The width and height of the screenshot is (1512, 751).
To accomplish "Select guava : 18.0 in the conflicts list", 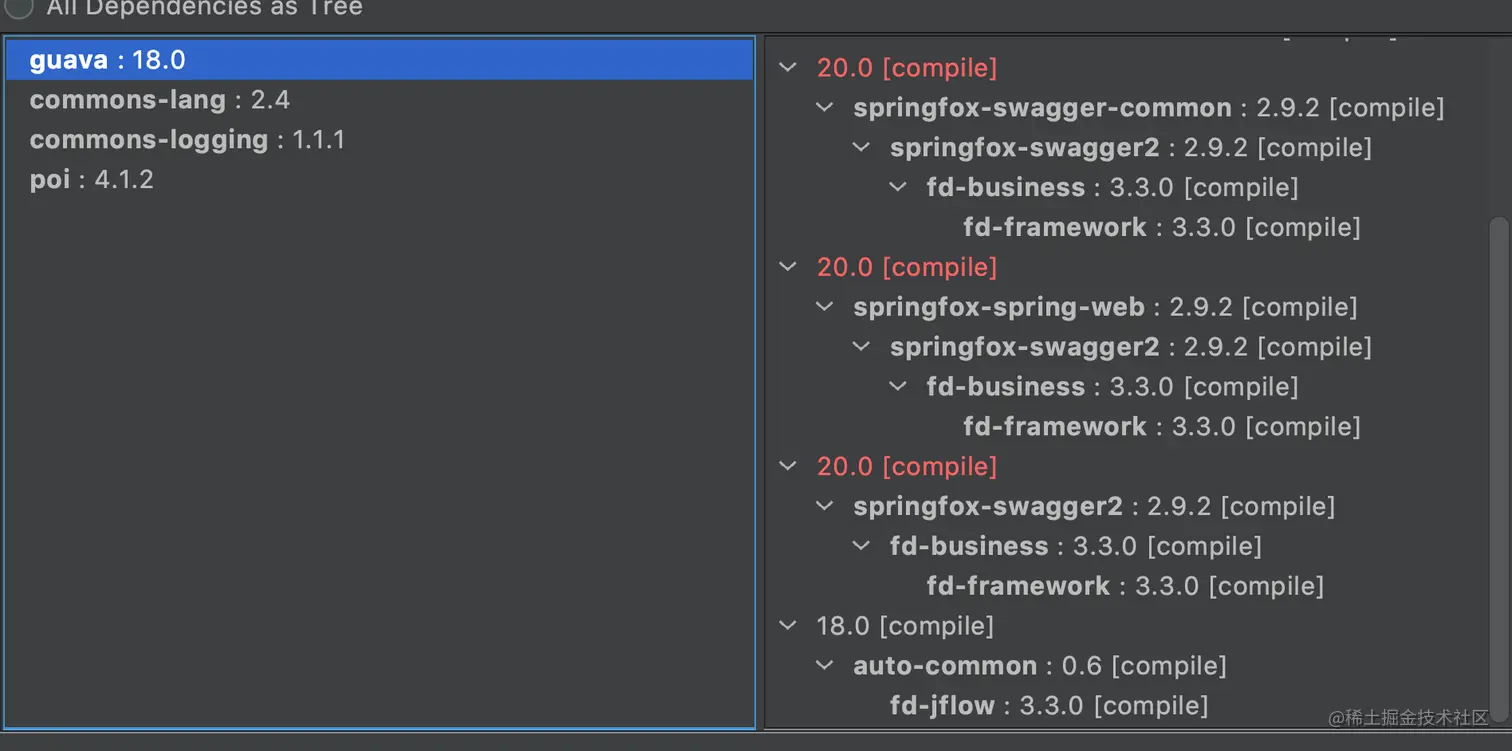I will click(x=379, y=60).
